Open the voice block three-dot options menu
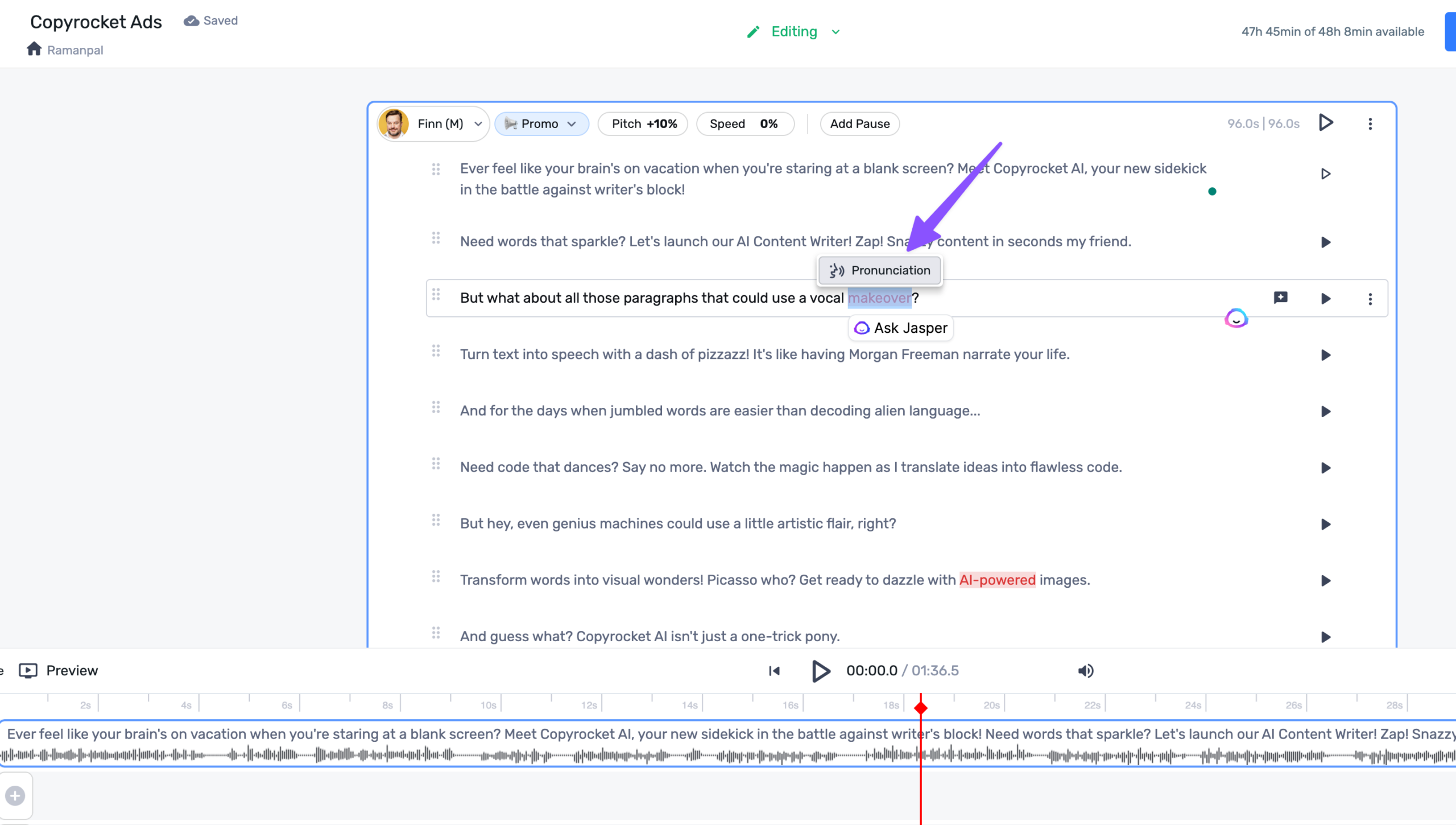This screenshot has width=1456, height=825. (x=1370, y=123)
